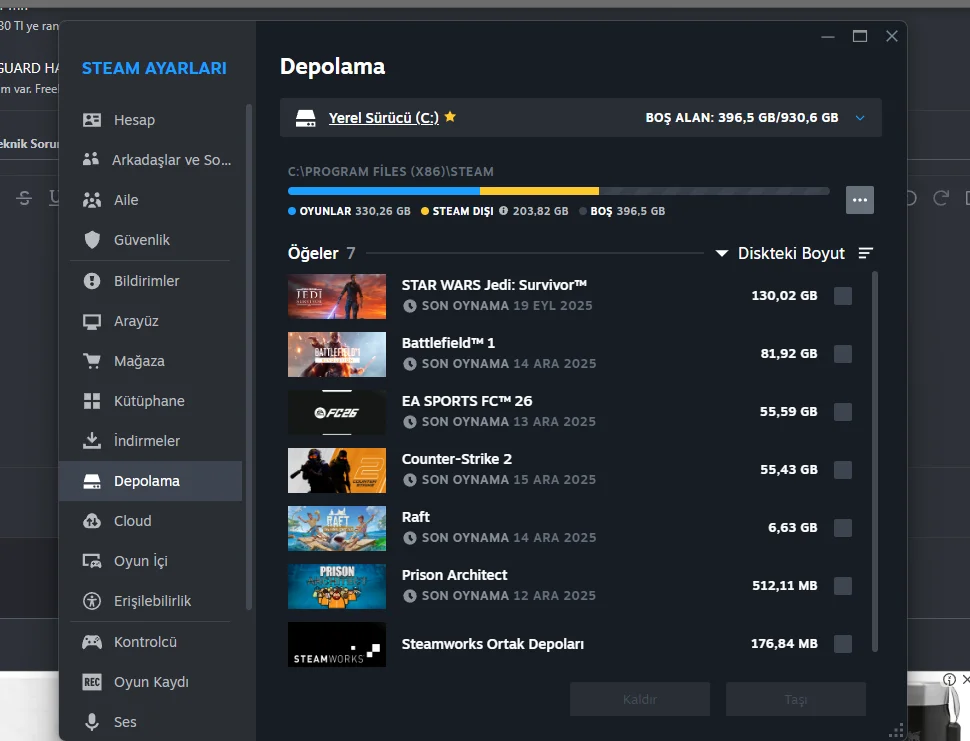Click the Ses microphone icon
Viewport: 970px width, 741px height.
click(92, 722)
